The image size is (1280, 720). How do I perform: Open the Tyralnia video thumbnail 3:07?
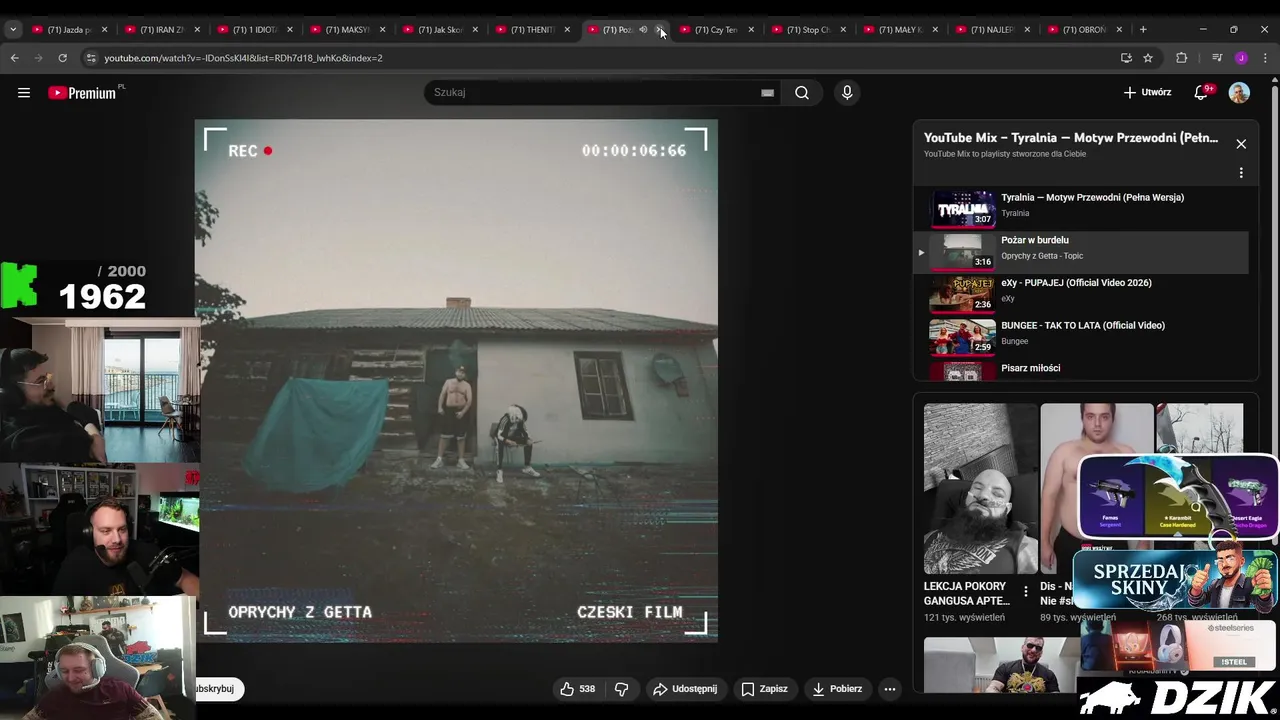coord(962,209)
